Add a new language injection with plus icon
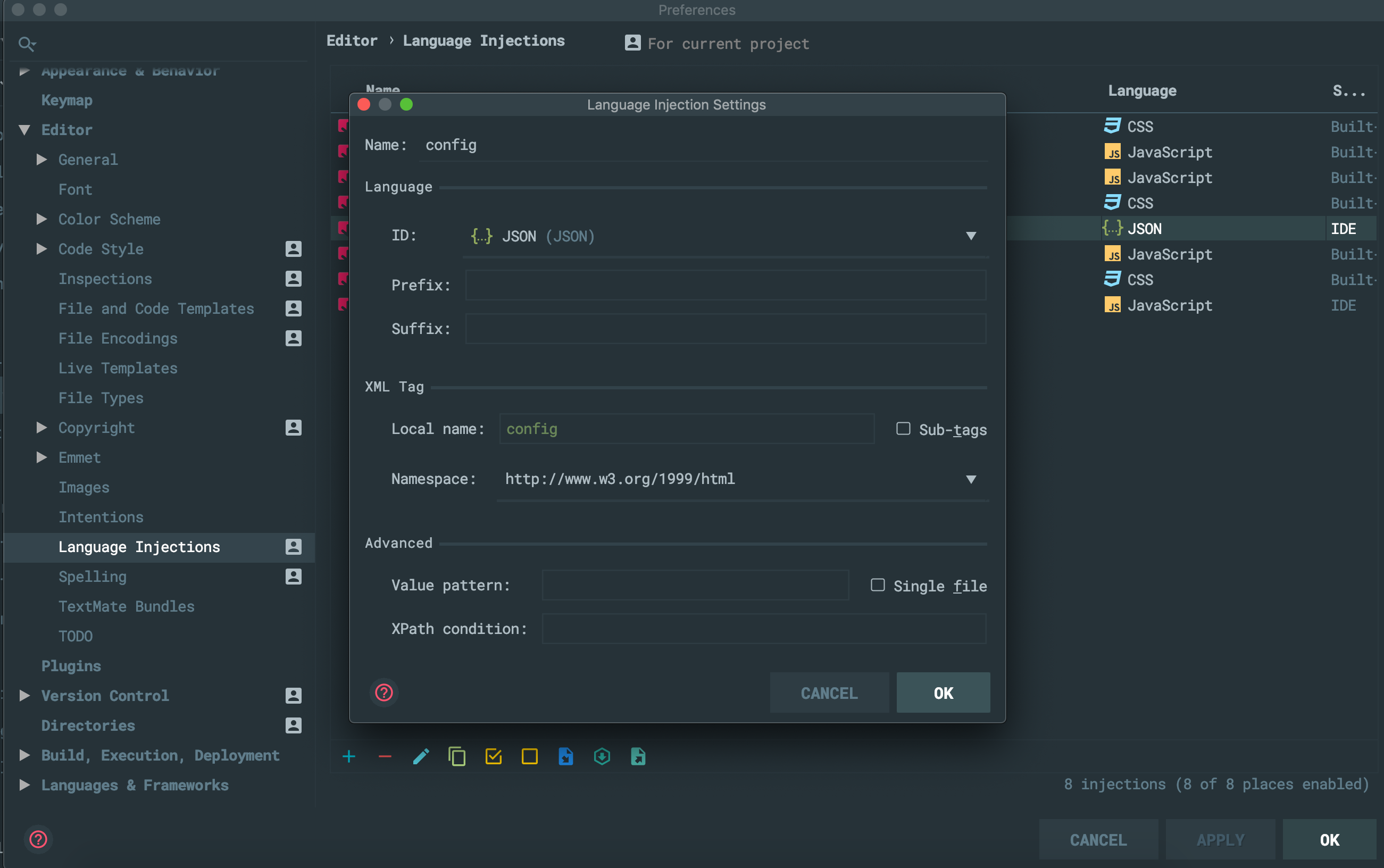The height and width of the screenshot is (868, 1384). click(349, 757)
